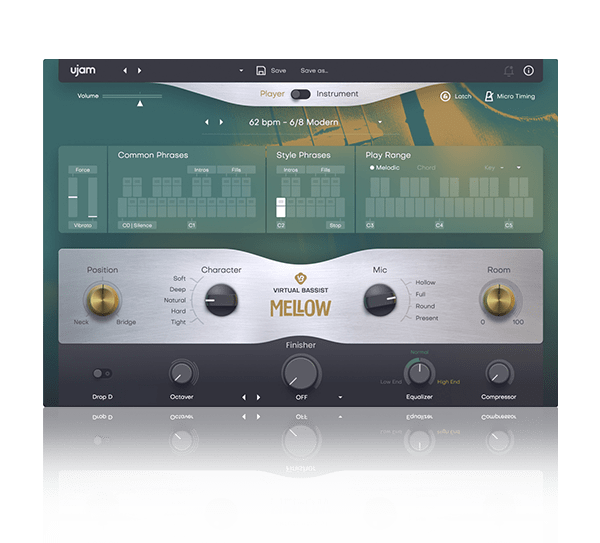This screenshot has width=600, height=543.
Task: Select Tight character option
Action: 178,322
